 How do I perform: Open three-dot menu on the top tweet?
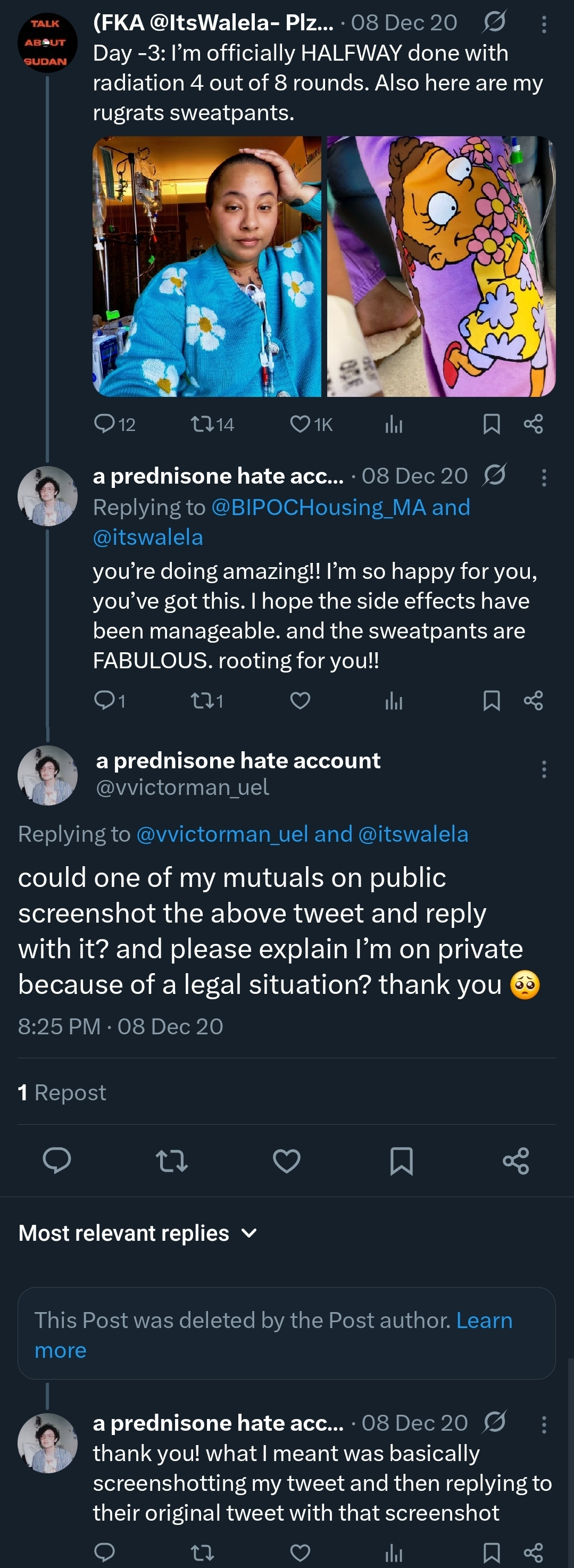(x=544, y=24)
